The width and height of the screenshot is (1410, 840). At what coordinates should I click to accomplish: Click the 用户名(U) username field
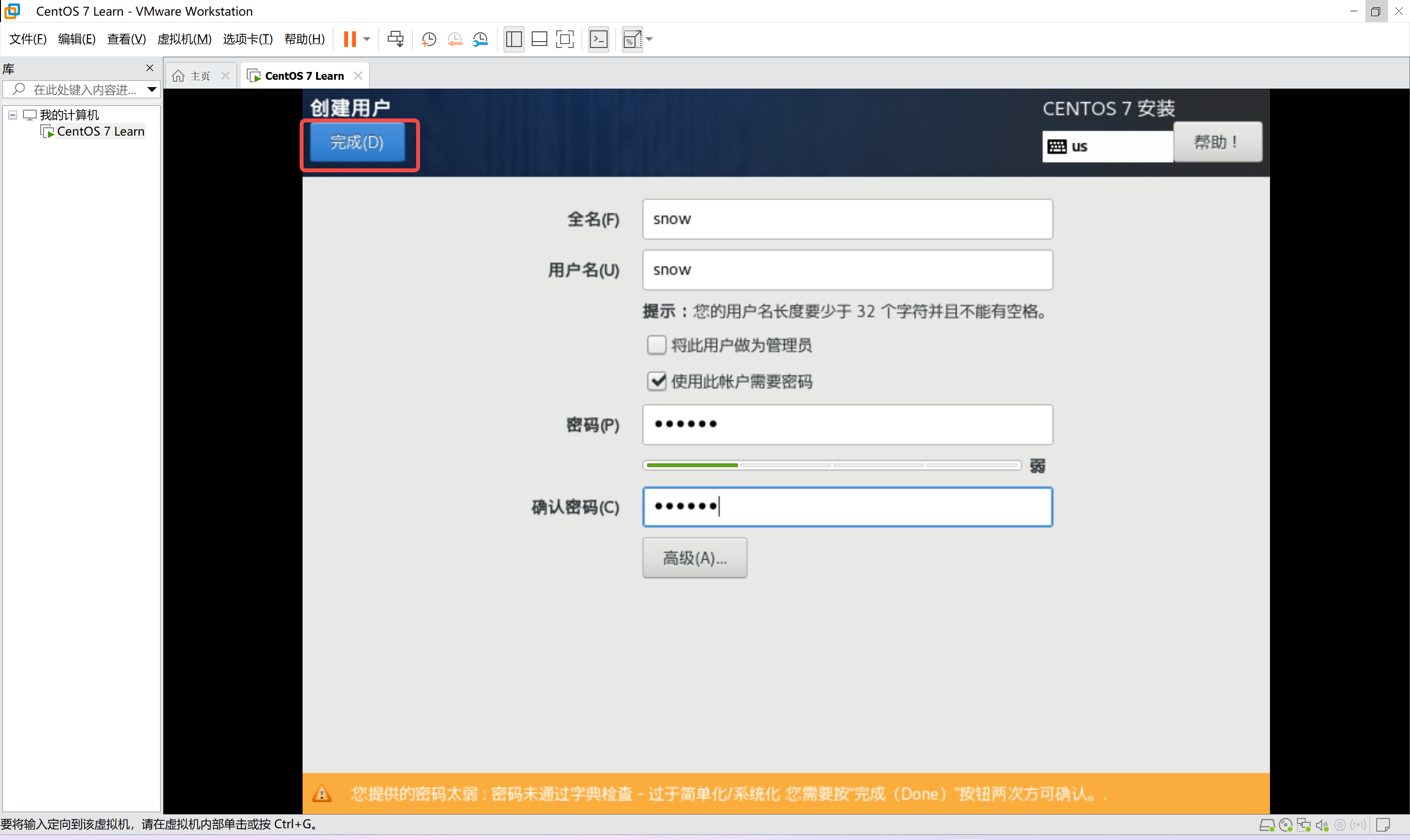(x=847, y=270)
